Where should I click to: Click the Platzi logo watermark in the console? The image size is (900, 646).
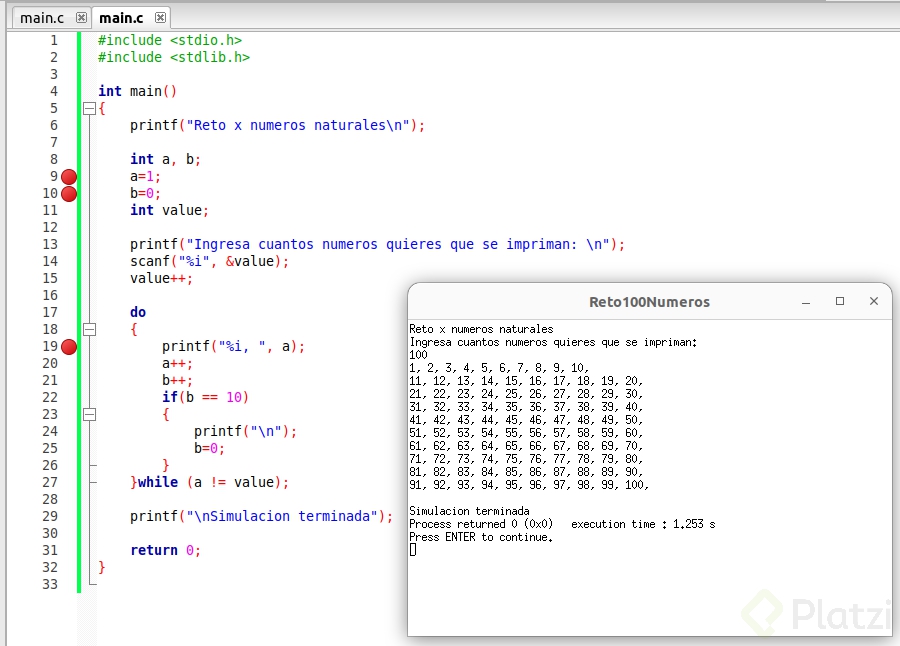click(x=800, y=611)
